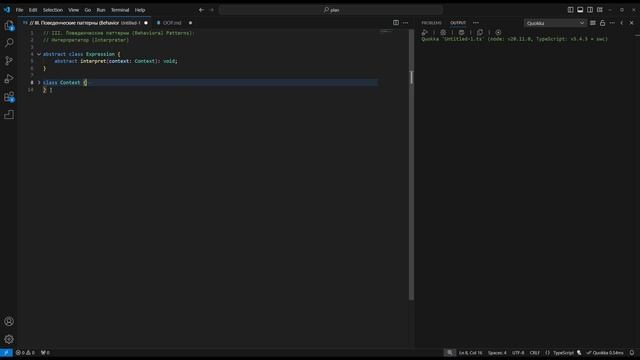Open the Run menu
Image resolution: width=640 pixels, height=360 pixels.
(101, 10)
